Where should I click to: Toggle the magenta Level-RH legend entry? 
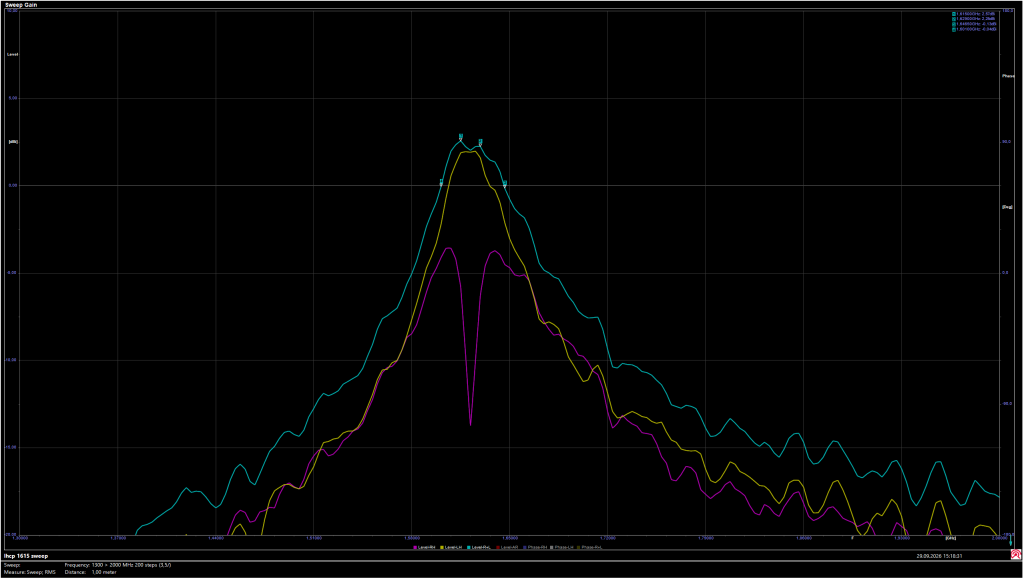[425, 547]
